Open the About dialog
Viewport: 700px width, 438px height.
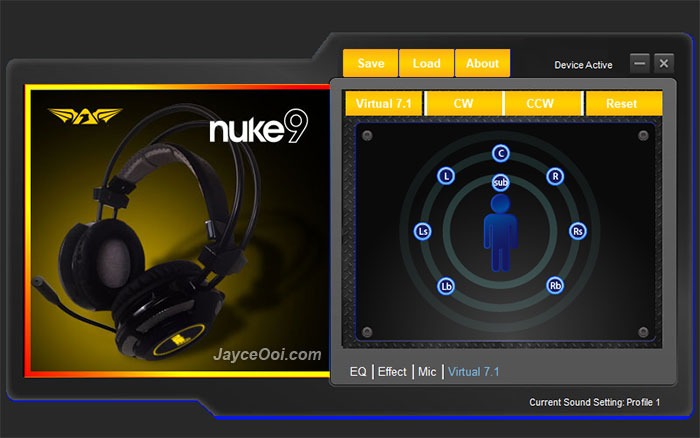(483, 63)
